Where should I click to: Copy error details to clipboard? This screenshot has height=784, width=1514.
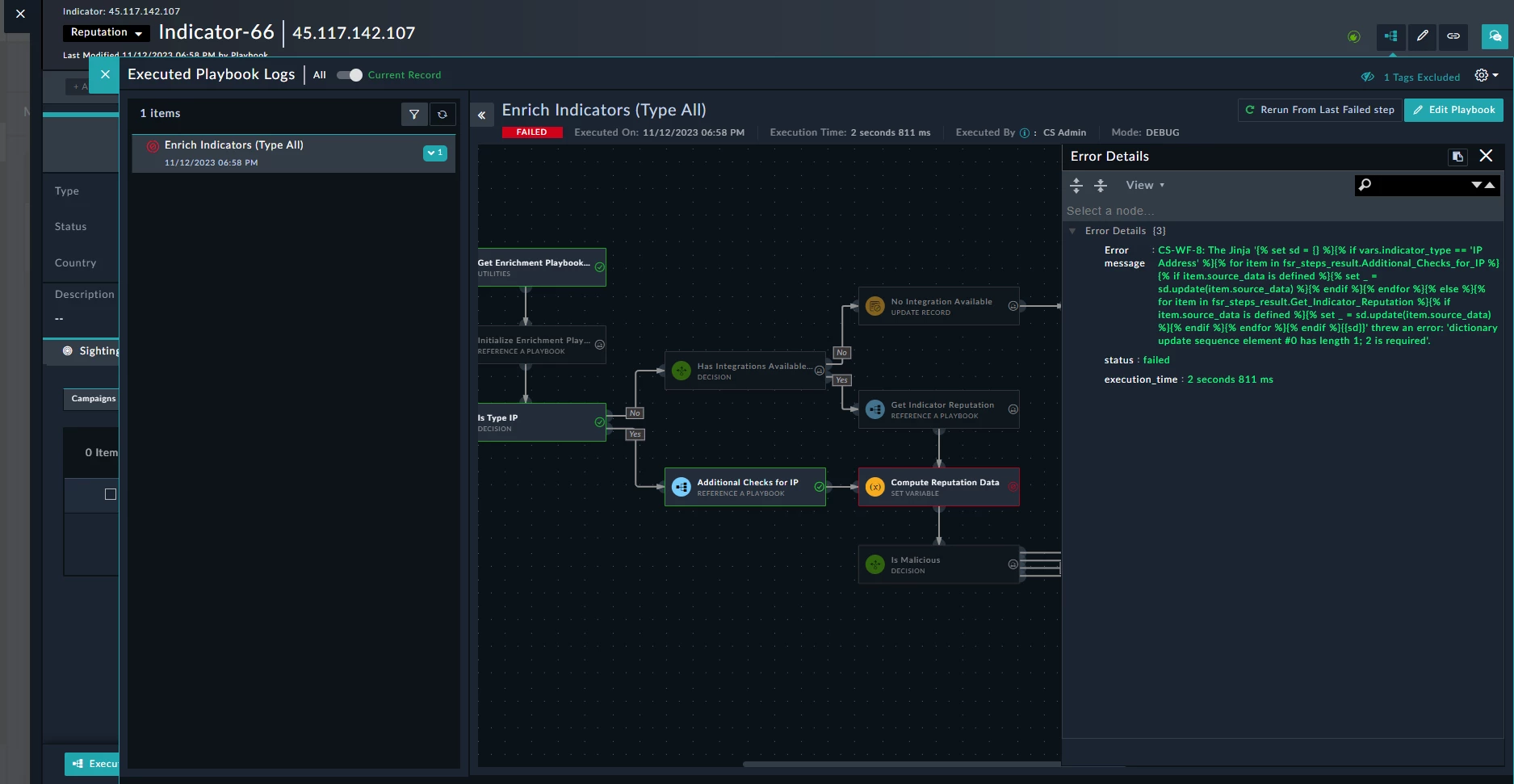coord(1457,157)
